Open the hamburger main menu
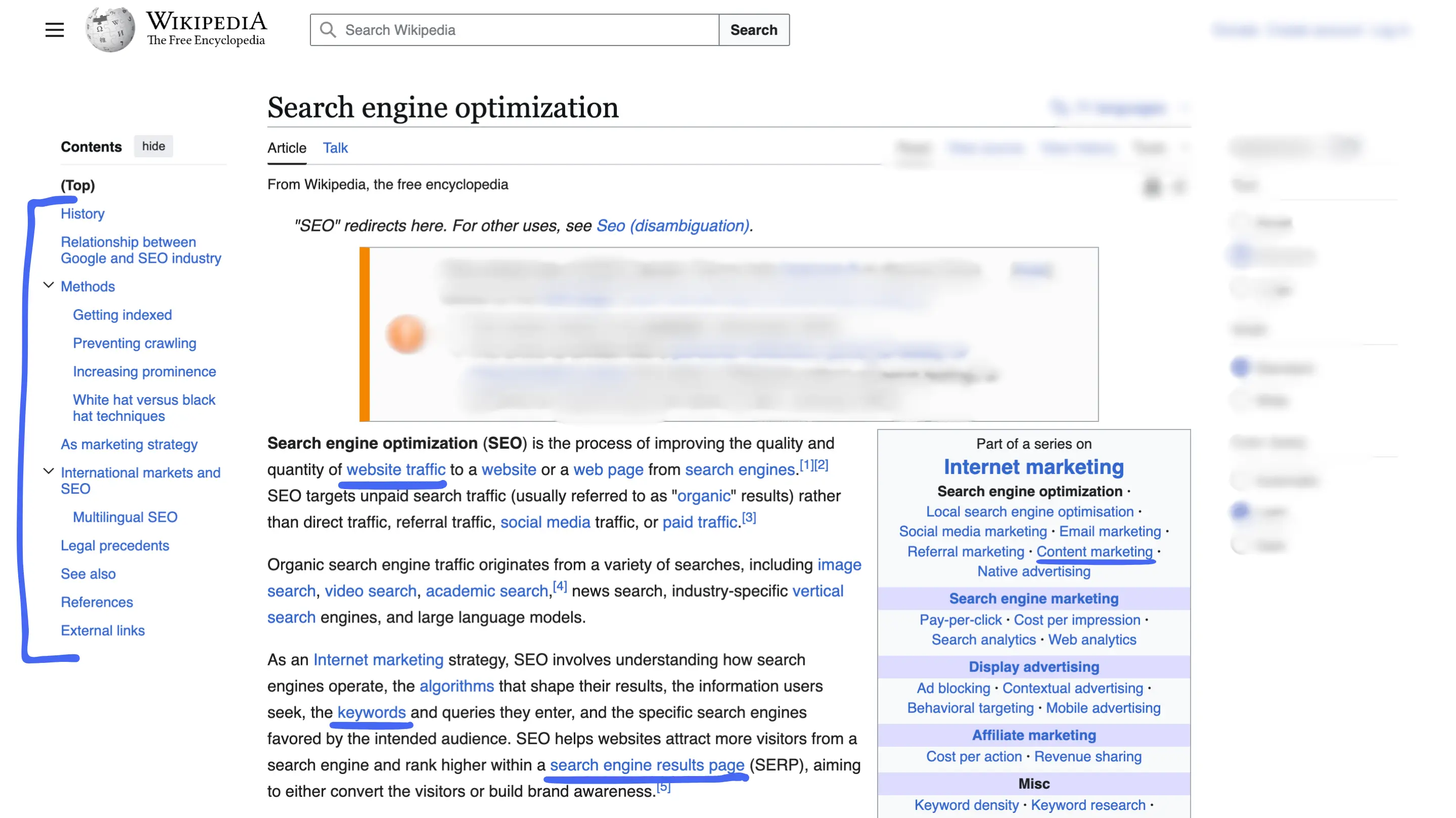1456x818 pixels. (54, 29)
